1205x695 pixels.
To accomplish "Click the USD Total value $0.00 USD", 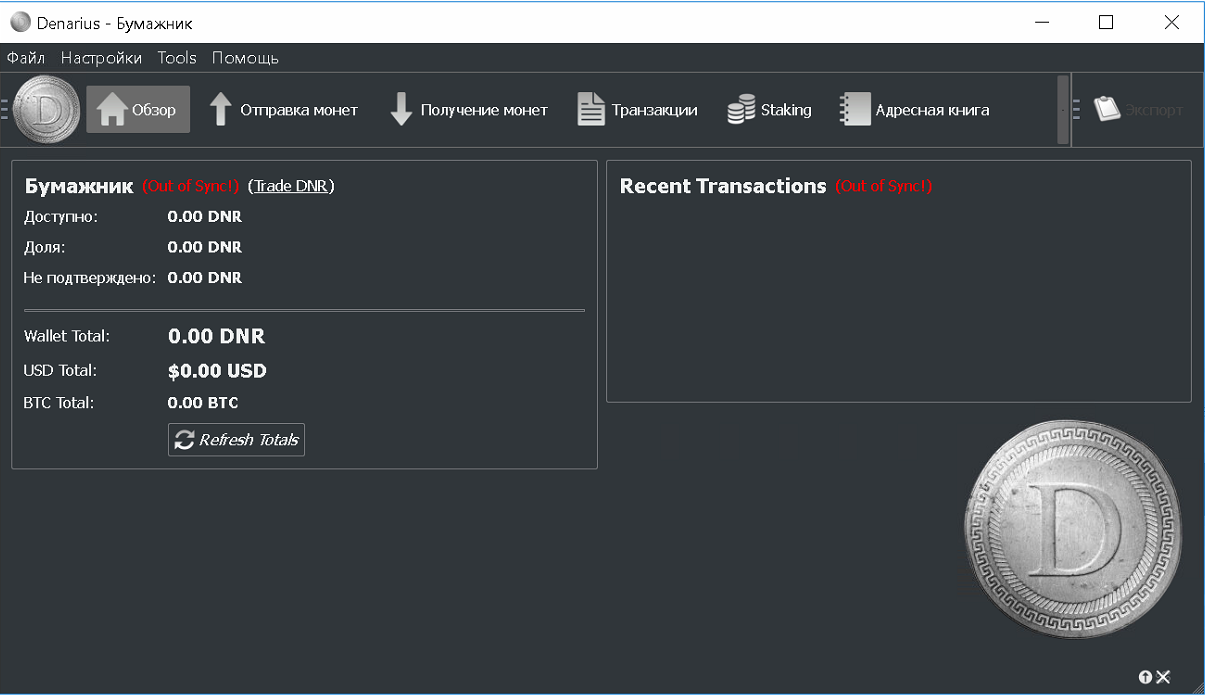I will pos(217,371).
